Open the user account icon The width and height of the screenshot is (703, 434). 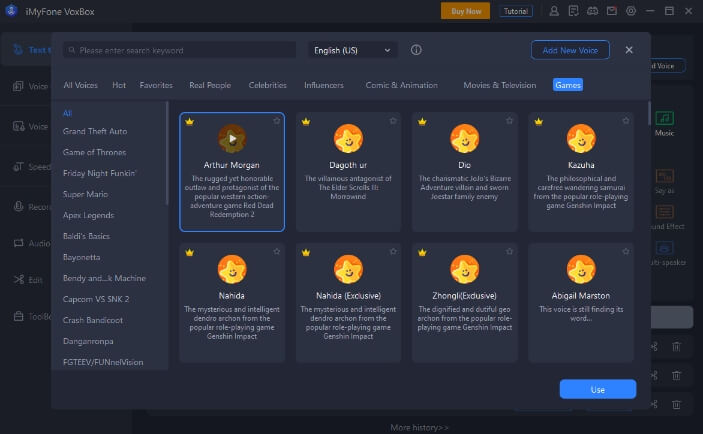click(554, 11)
